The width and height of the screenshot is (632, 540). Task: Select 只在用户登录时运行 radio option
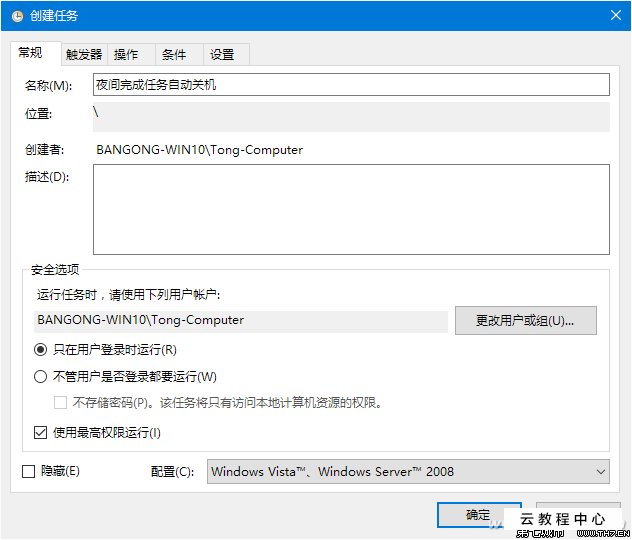tap(41, 350)
